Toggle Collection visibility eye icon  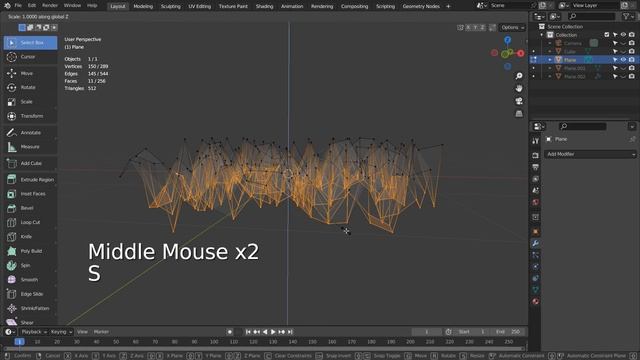coord(623,35)
